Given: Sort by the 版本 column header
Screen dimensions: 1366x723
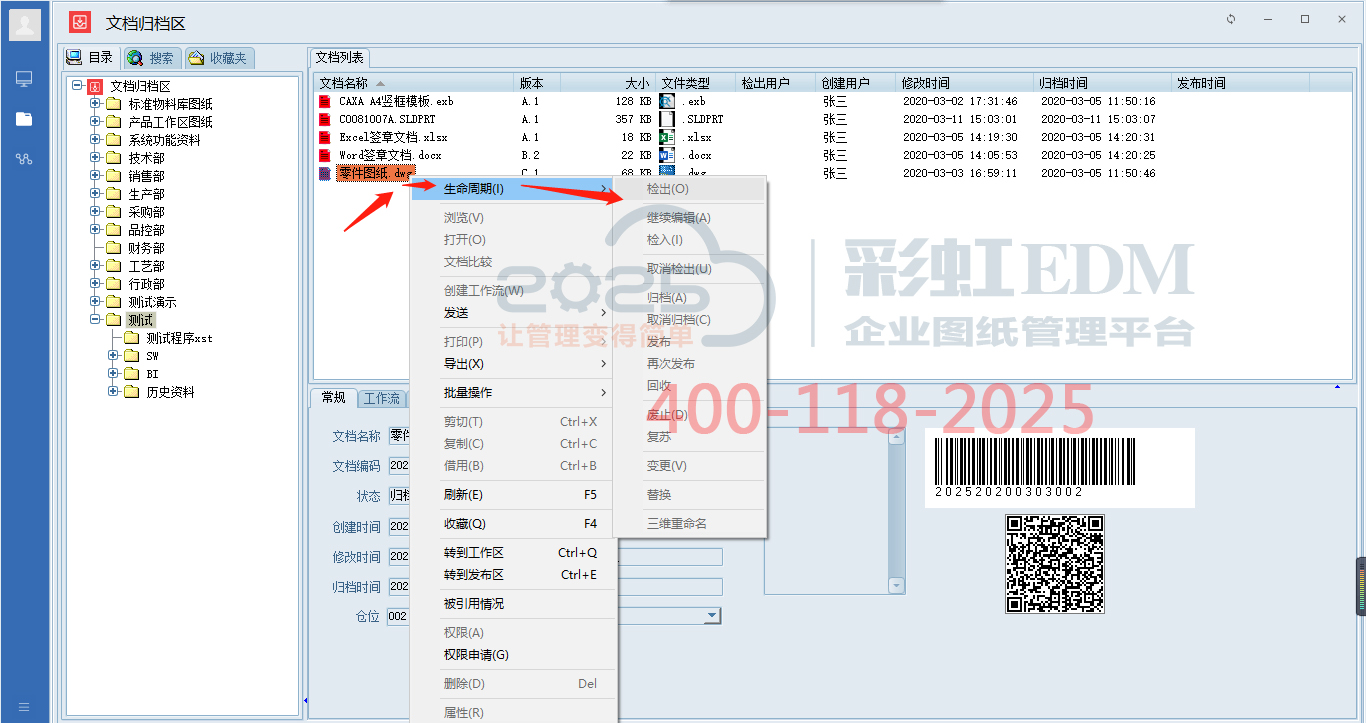Looking at the screenshot, I should tap(537, 83).
